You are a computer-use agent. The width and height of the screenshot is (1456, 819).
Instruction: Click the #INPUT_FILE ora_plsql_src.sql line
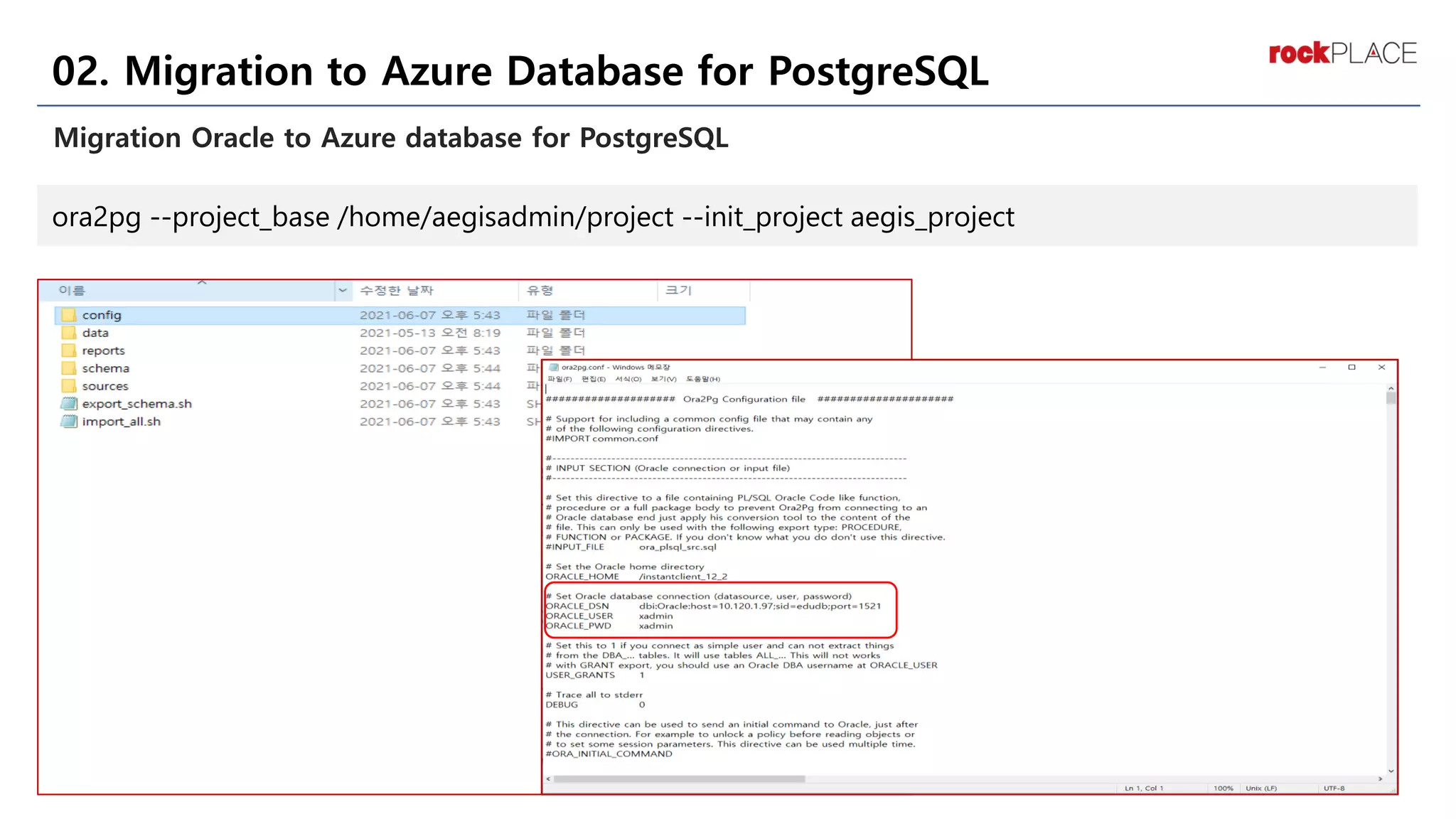click(631, 547)
